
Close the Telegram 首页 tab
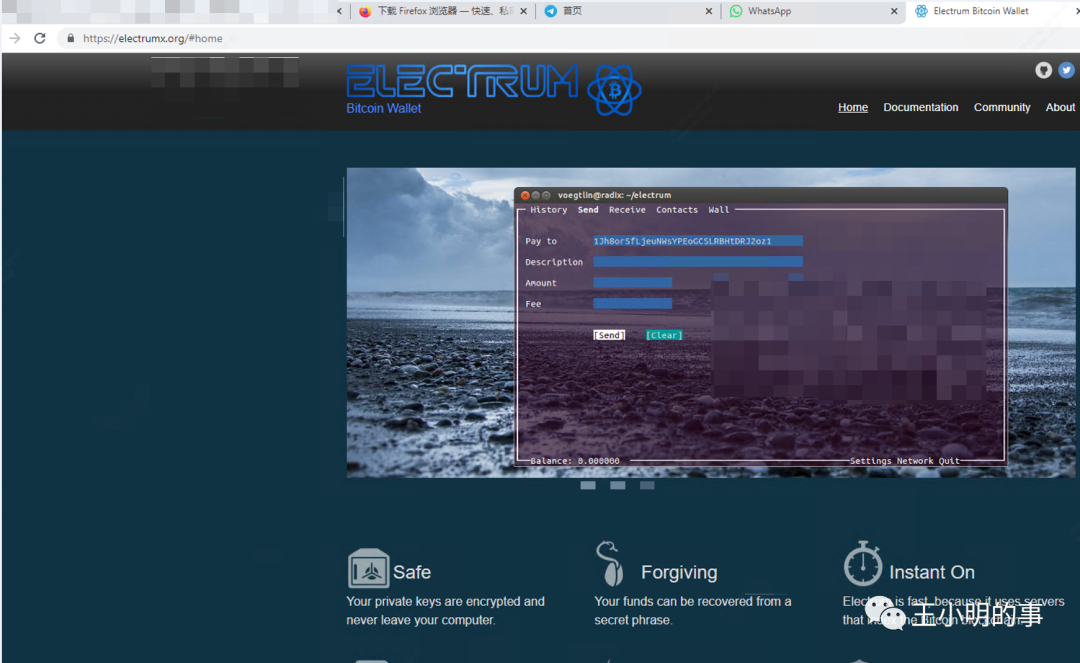point(709,11)
